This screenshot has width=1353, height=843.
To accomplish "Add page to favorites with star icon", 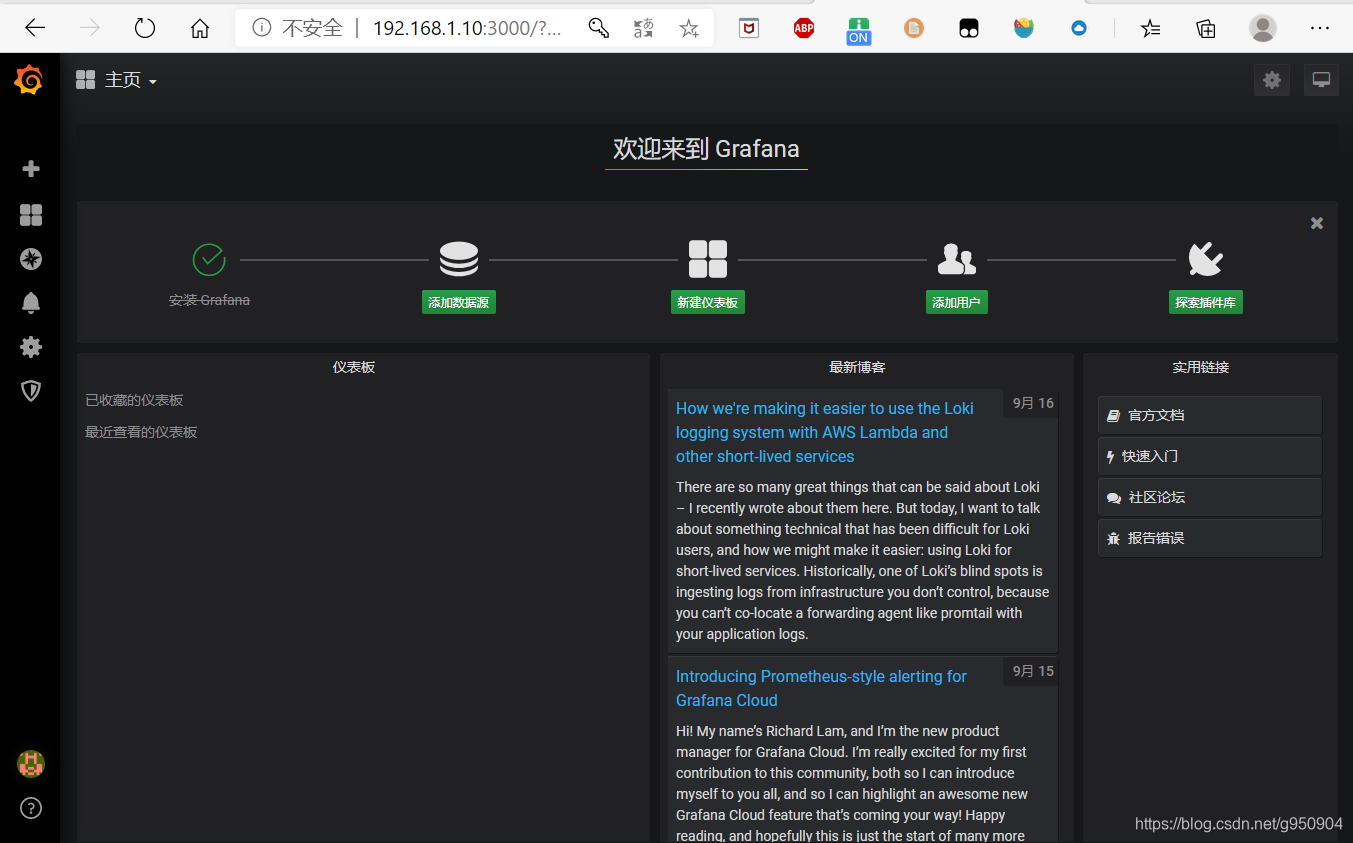I will [x=689, y=28].
